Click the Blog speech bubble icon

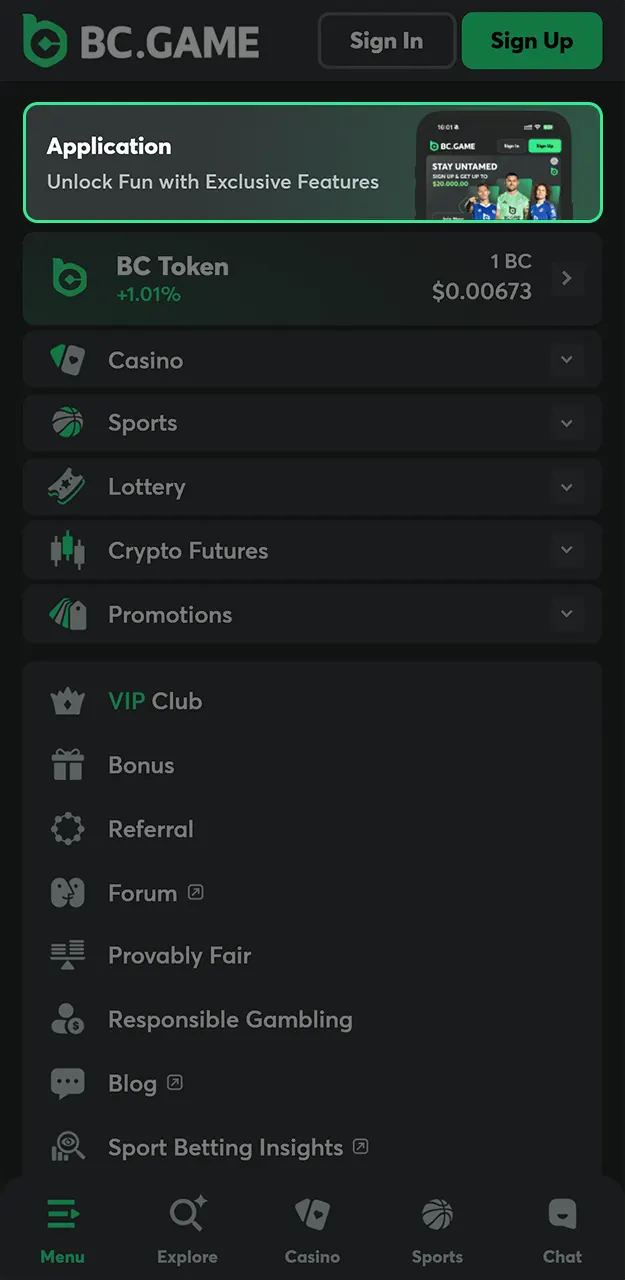[x=68, y=1084]
